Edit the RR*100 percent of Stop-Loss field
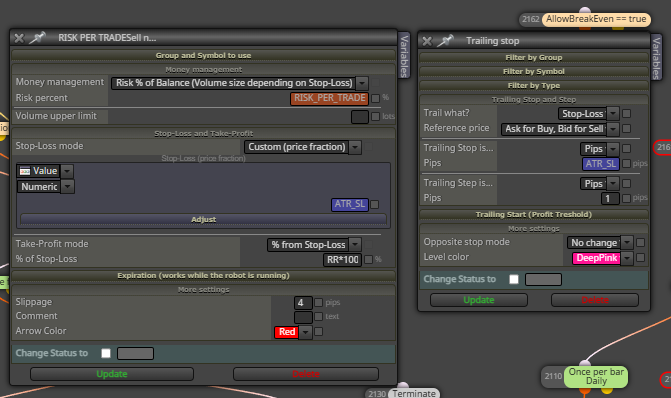The width and height of the screenshot is (671, 398). [x=342, y=259]
